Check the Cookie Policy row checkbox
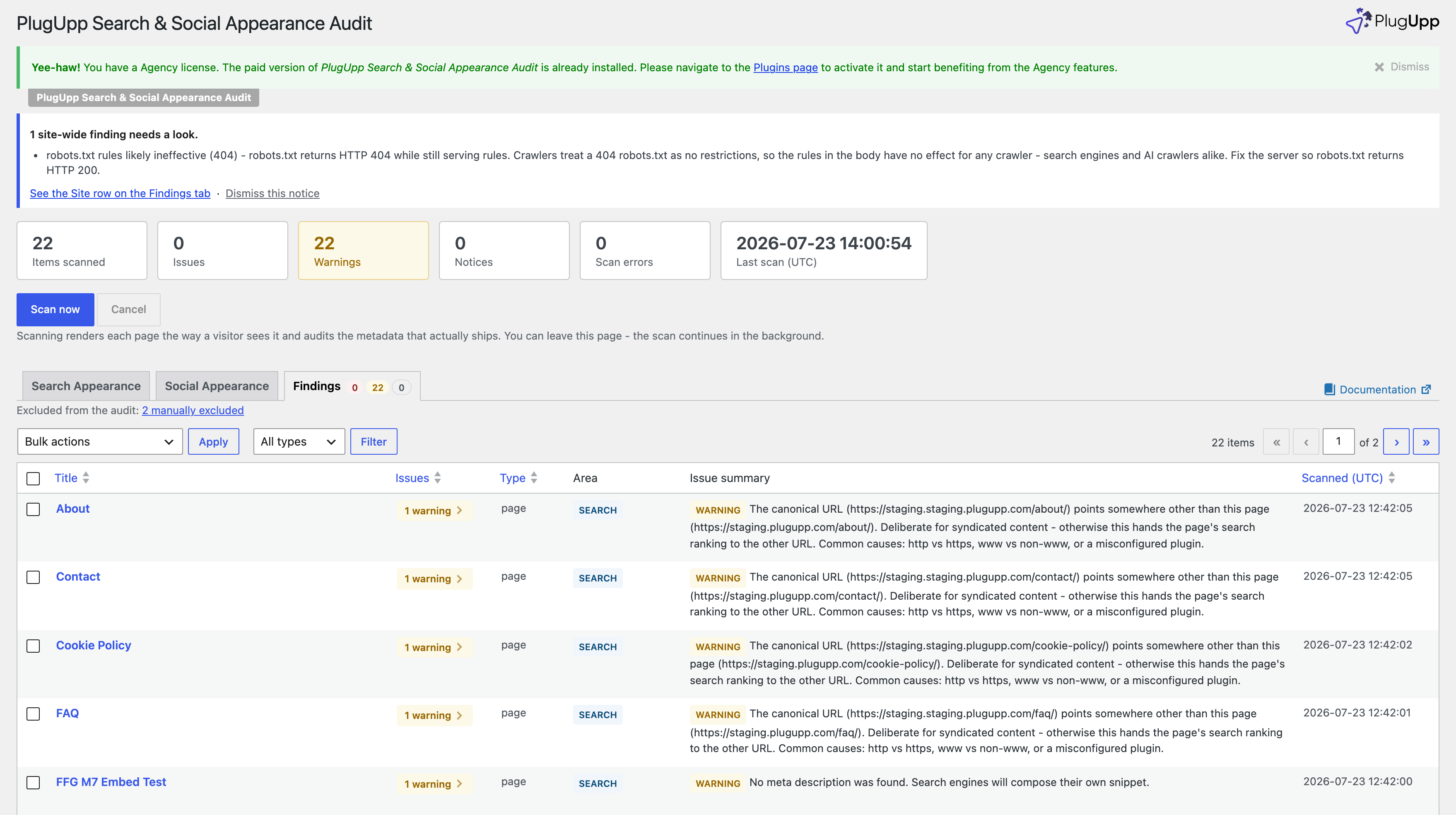This screenshot has width=1456, height=815. 34,646
